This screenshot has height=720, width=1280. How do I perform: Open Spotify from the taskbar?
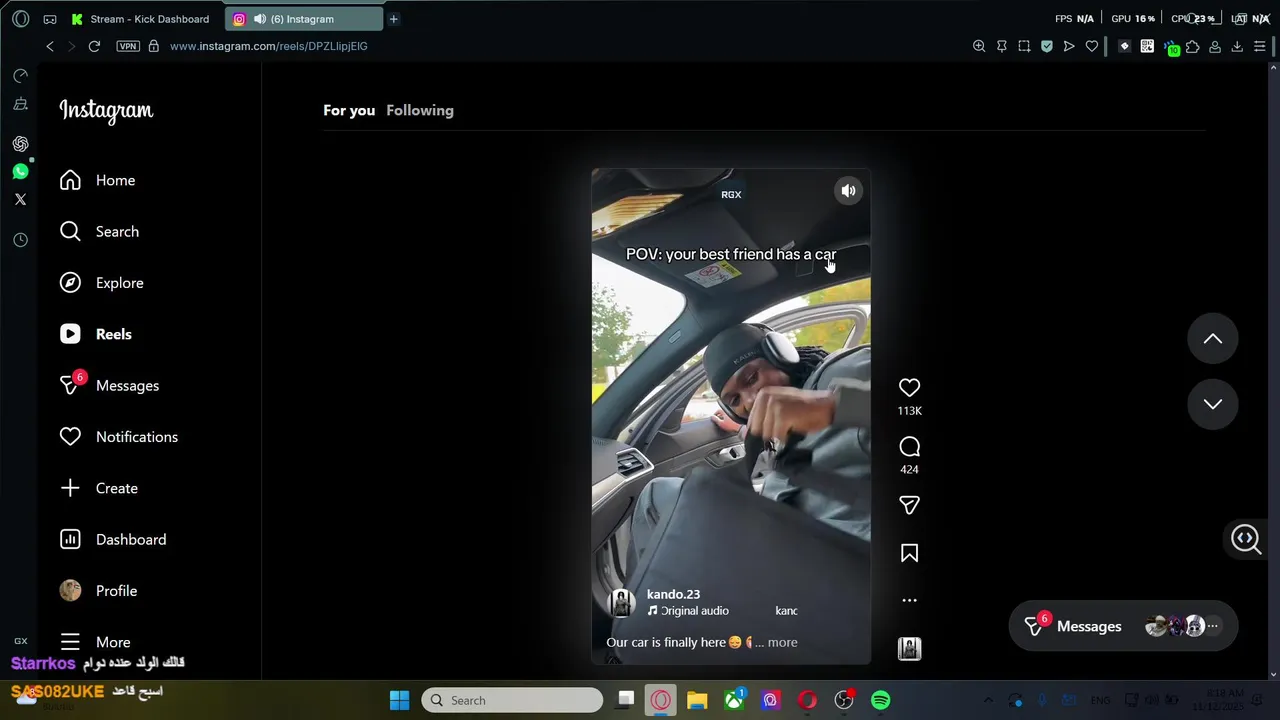[880, 700]
